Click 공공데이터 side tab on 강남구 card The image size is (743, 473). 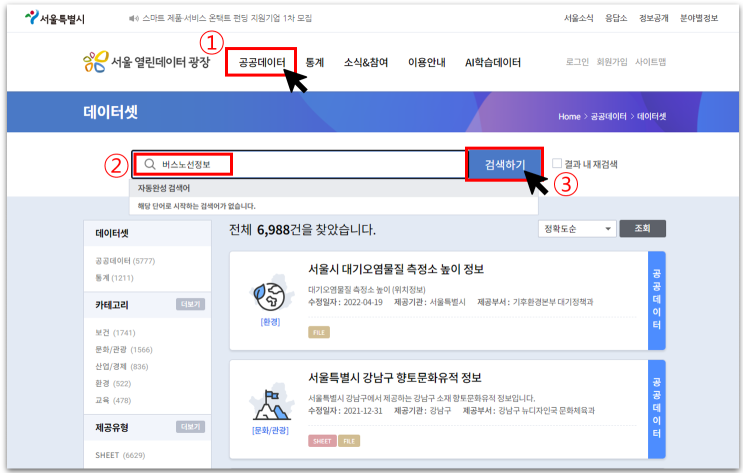tap(657, 409)
